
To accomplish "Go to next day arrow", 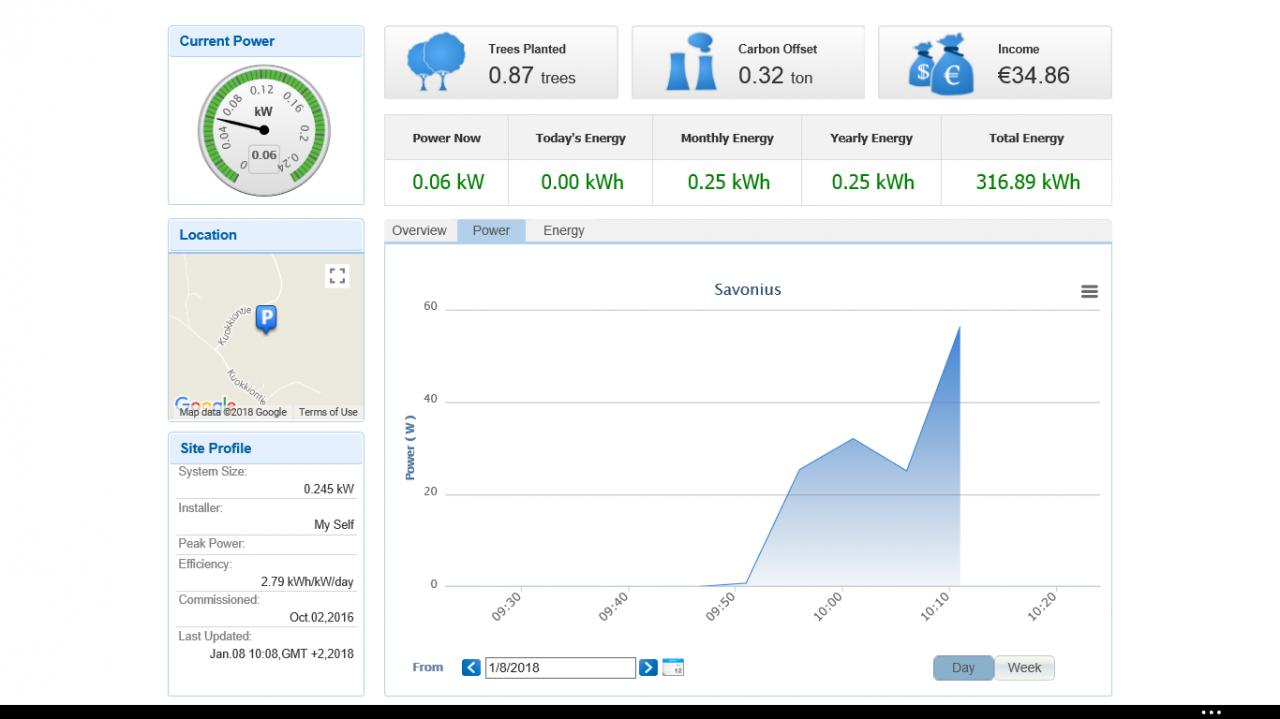I will (x=648, y=667).
